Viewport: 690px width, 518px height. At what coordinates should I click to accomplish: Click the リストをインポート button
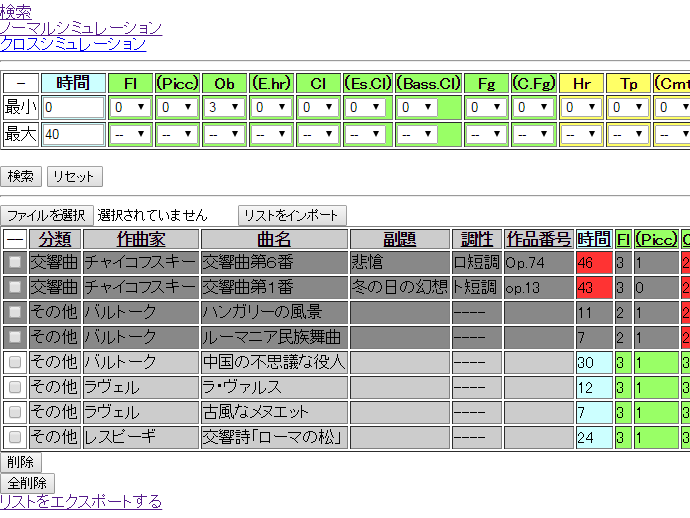pyautogui.click(x=292, y=215)
